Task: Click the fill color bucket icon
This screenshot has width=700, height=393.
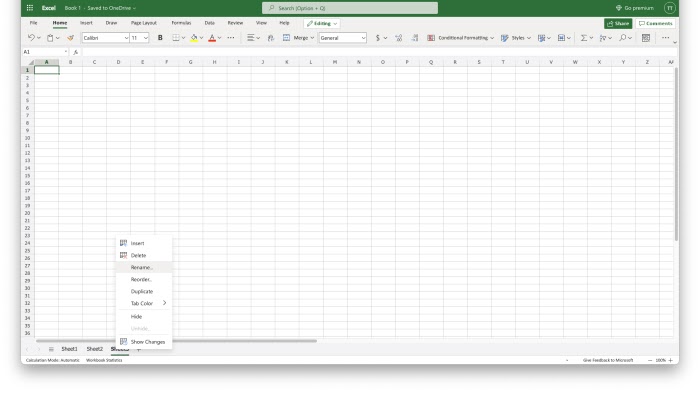Action: pyautogui.click(x=194, y=38)
